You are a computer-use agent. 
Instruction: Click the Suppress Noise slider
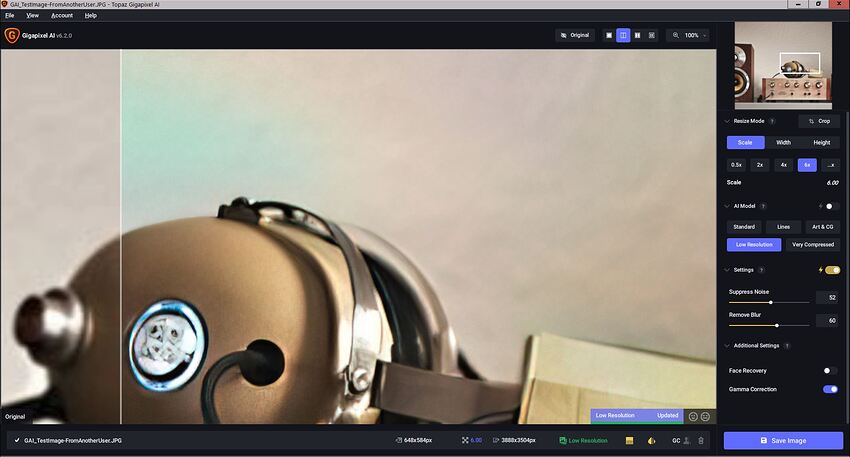[769, 301]
